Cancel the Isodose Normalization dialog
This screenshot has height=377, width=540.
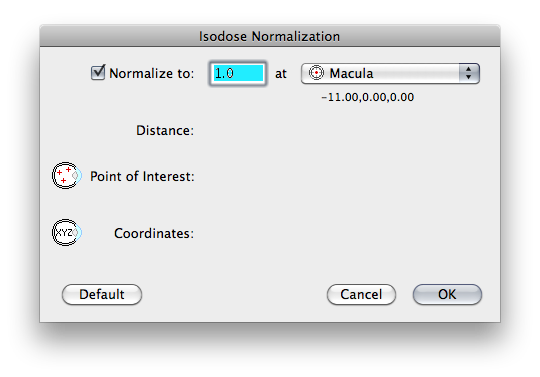coord(361,294)
